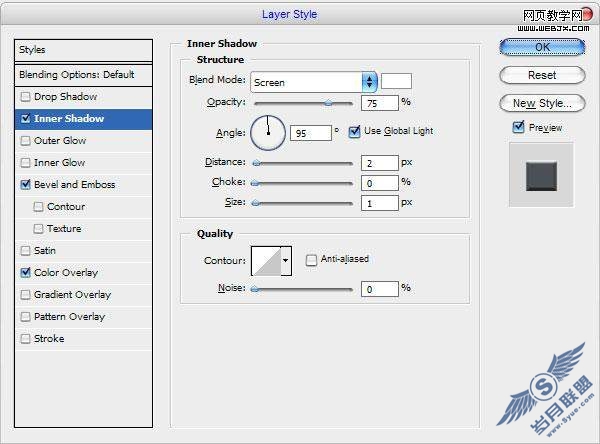Enable the Anti-aliased checkbox

click(311, 260)
